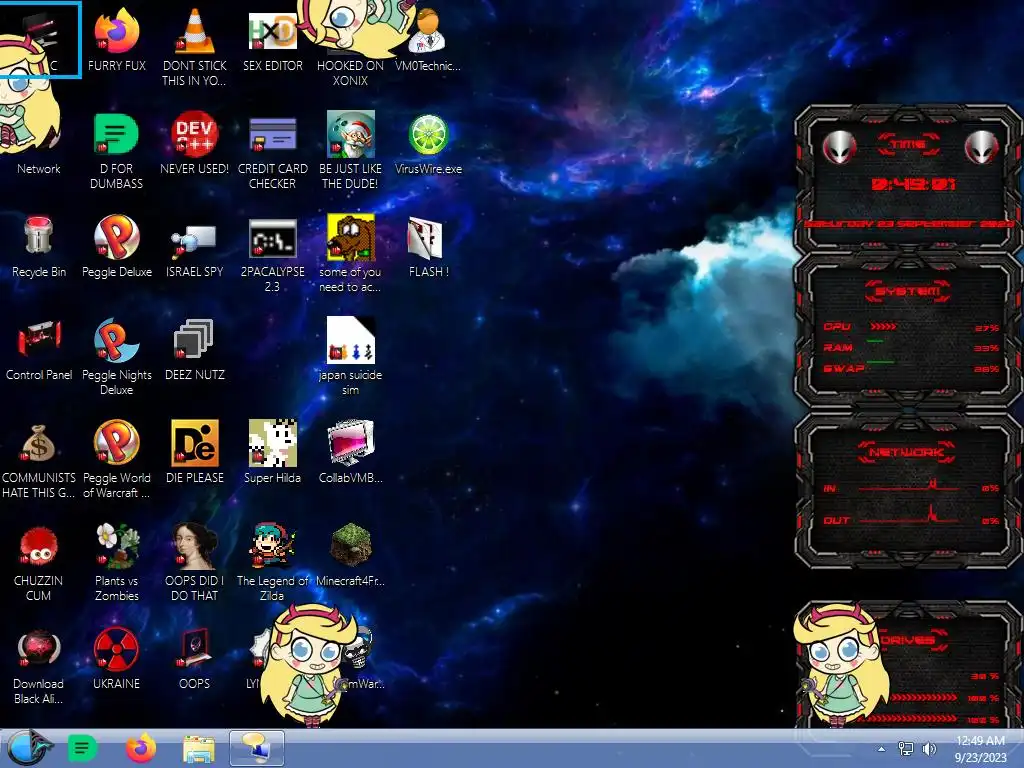1024x768 pixels.
Task: Open the UKRAINE radiation icon
Action: coord(116,660)
